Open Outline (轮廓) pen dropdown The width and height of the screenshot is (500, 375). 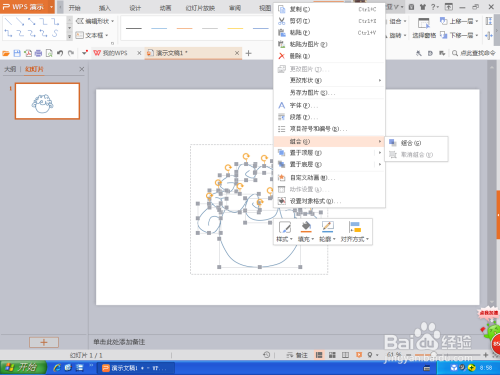pos(327,232)
